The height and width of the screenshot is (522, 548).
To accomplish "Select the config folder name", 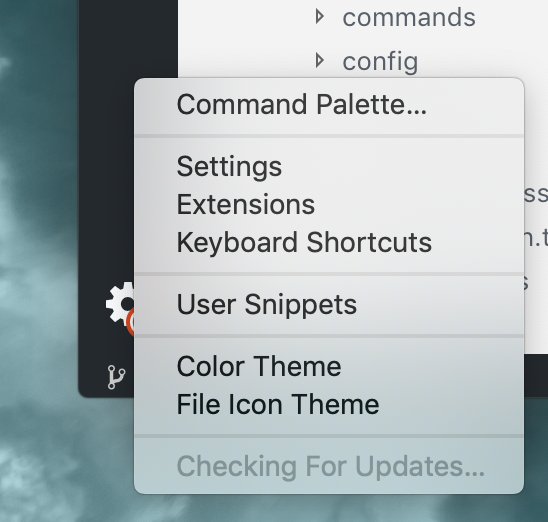I will coord(380,62).
